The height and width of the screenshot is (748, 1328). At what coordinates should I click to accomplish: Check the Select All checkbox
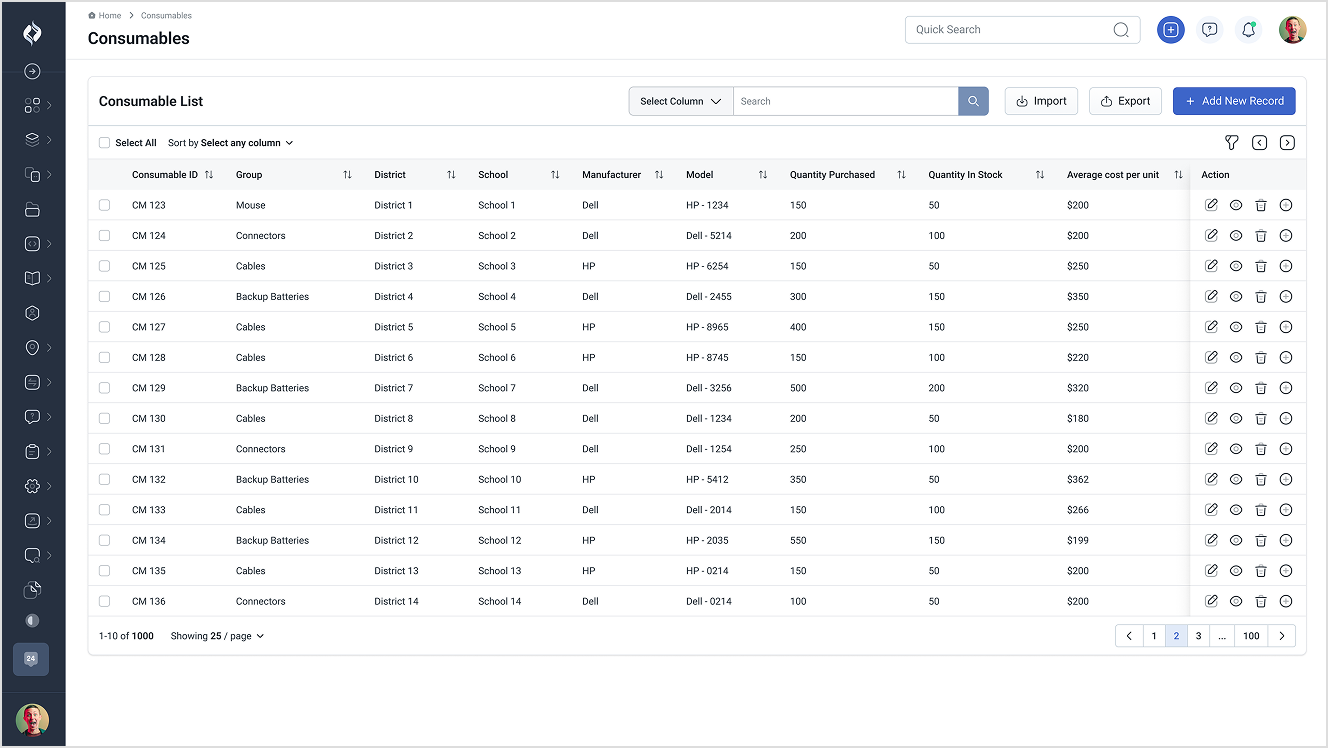105,143
